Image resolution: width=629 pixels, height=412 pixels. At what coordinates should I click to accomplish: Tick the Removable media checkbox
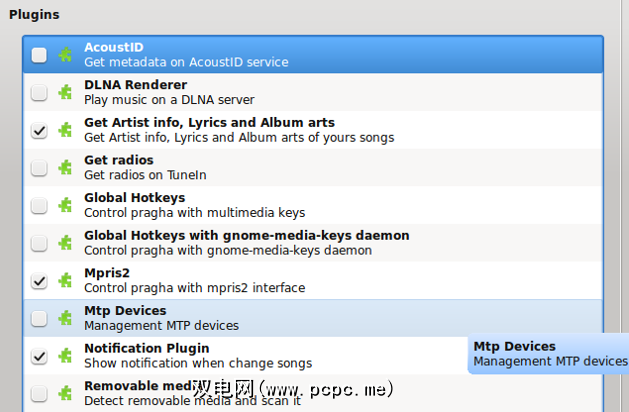[39, 393]
